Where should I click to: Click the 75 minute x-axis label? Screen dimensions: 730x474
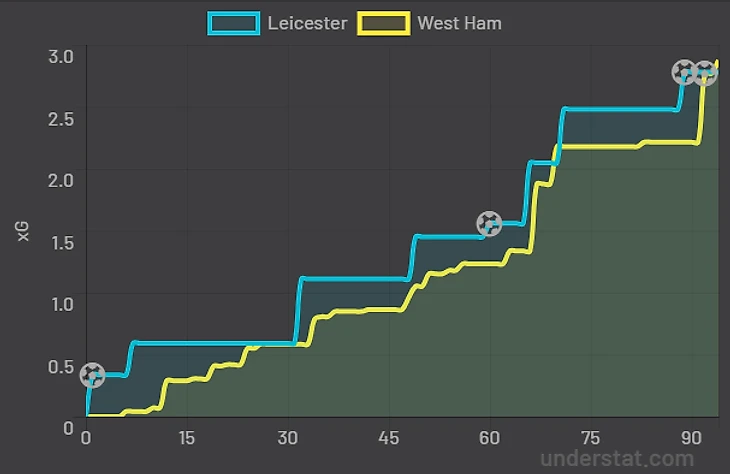tap(590, 438)
